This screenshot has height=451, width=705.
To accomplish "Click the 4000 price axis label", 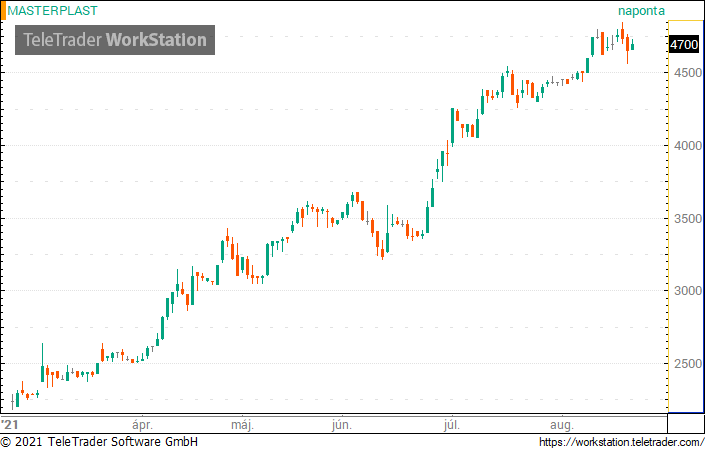I will point(688,146).
